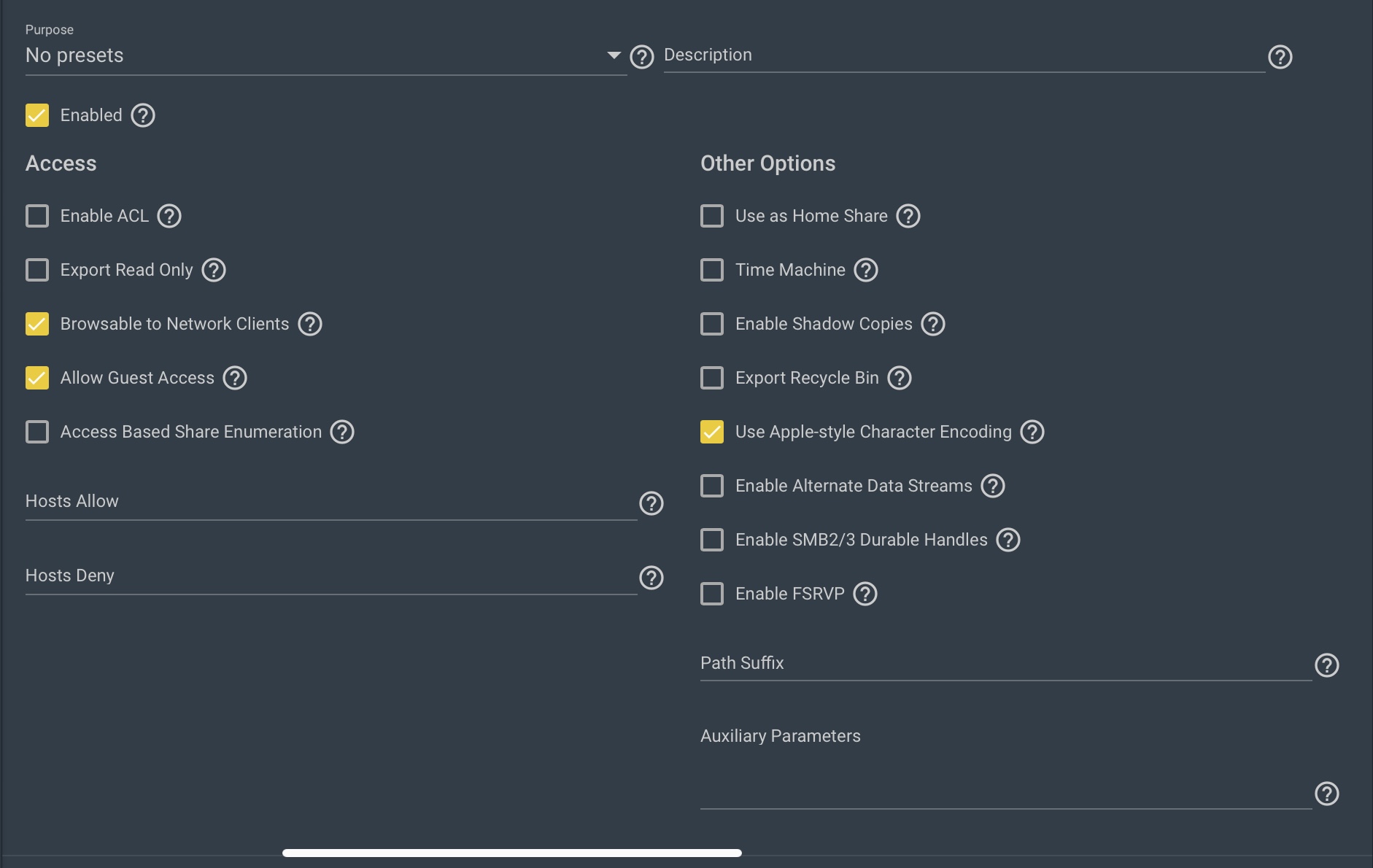
Task: Open help tooltip for Time Machine
Action: point(866,270)
